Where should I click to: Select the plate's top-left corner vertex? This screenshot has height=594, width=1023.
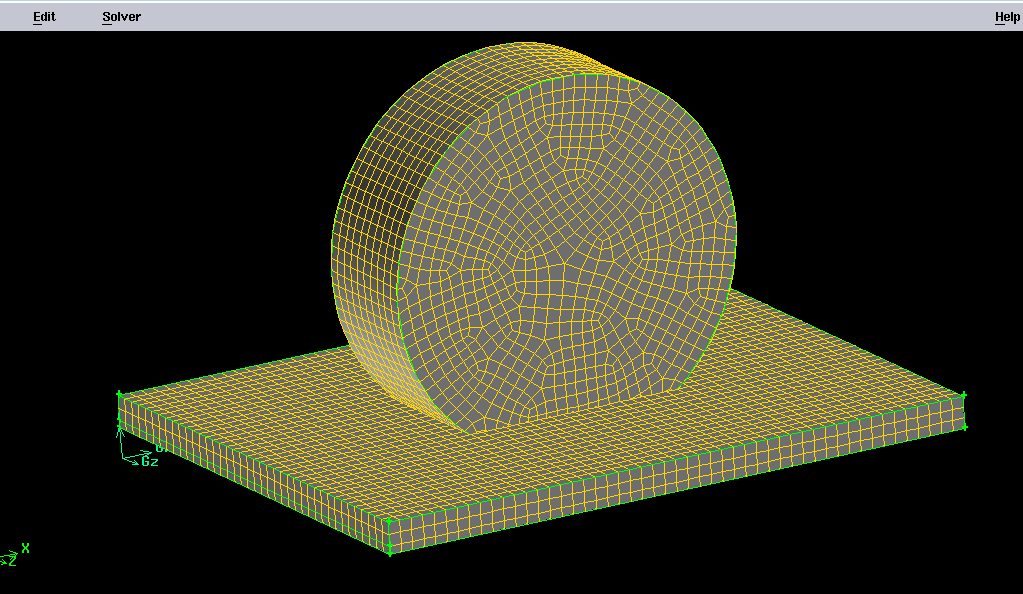pos(119,395)
